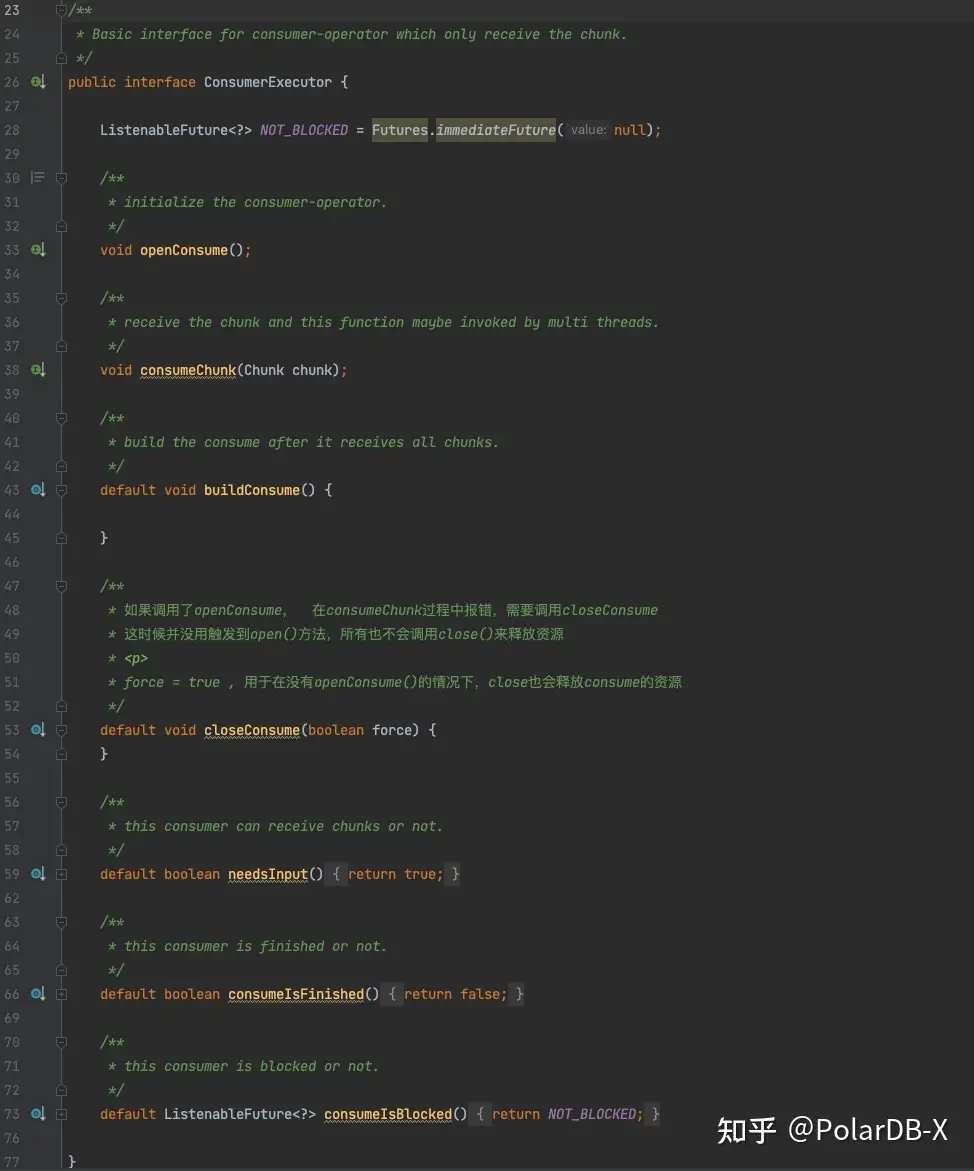This screenshot has width=974, height=1171.
Task: Collapse the Chinese Javadoc fold at line 47
Action: [62, 586]
